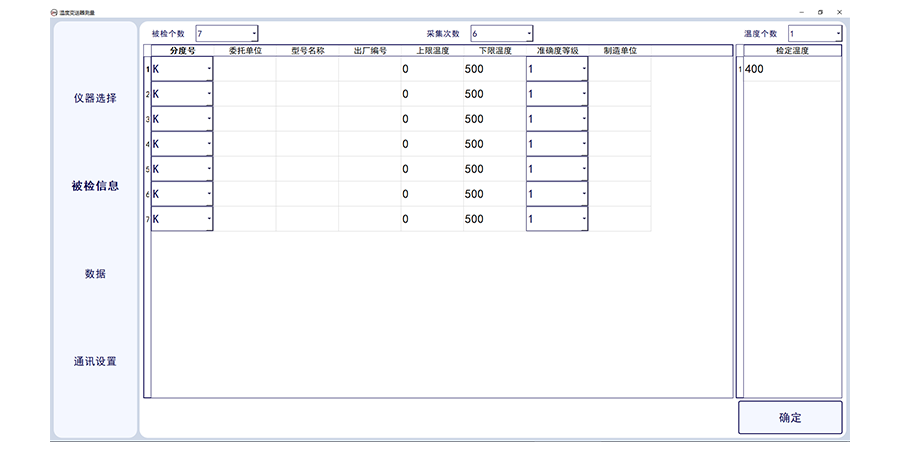Open the 温度个数 dropdown
The height and width of the screenshot is (450, 900).
[836, 34]
